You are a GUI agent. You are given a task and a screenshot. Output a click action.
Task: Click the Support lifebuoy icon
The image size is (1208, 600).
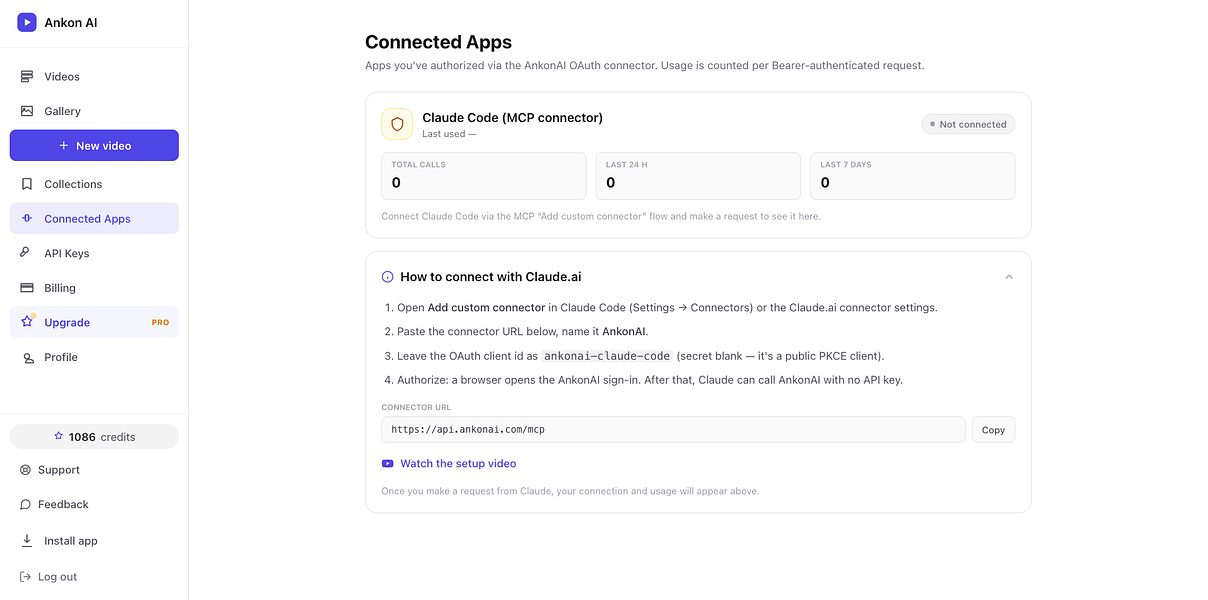point(26,470)
